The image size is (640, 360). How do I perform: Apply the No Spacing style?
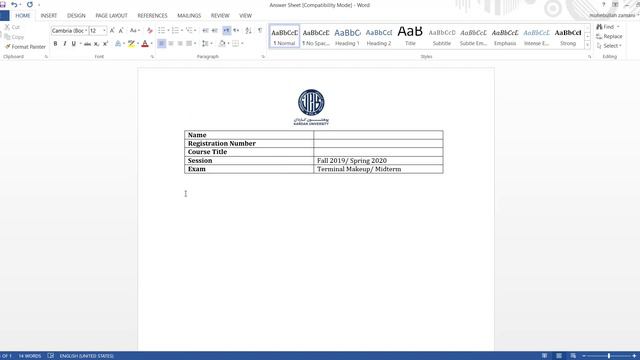click(x=316, y=36)
